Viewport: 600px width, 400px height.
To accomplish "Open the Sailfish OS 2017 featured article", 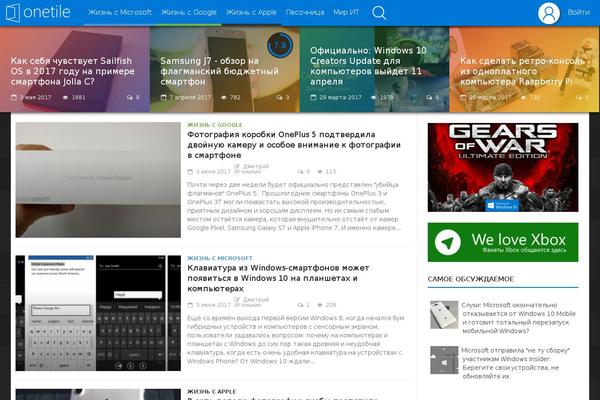I will pos(73,71).
